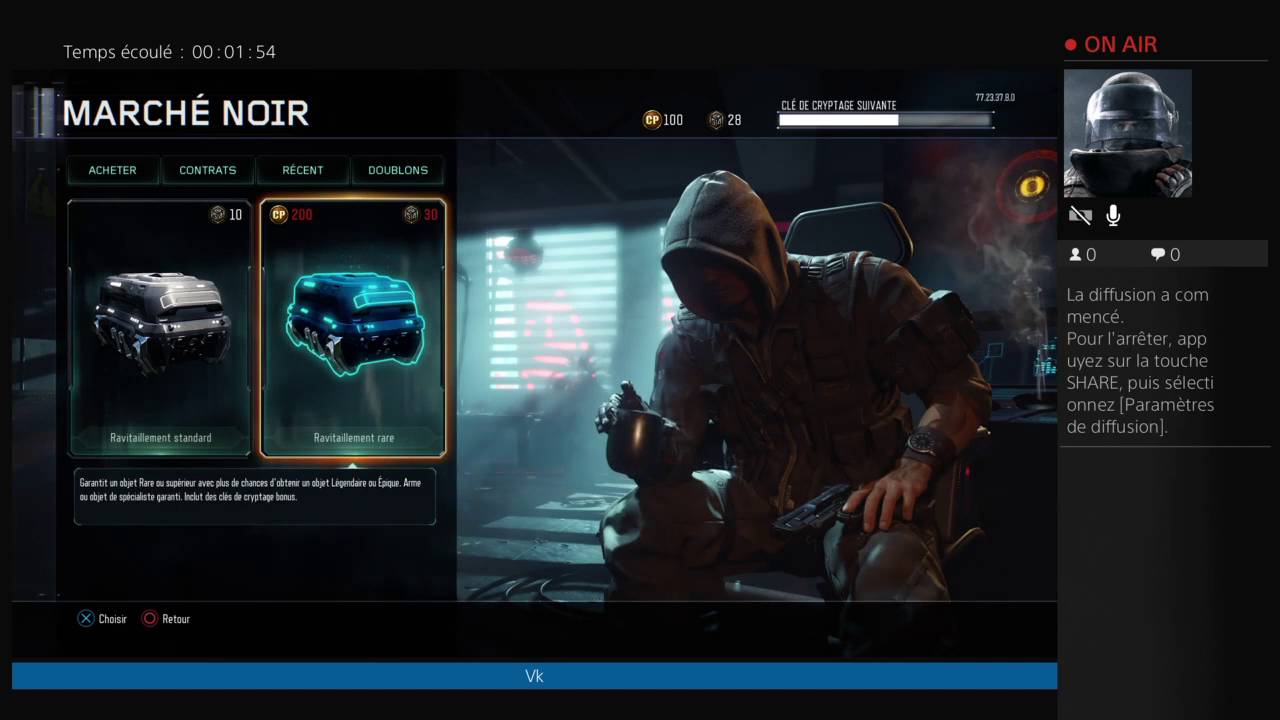This screenshot has height=720, width=1280.
Task: Select the DOUBLONS tab
Action: (398, 170)
